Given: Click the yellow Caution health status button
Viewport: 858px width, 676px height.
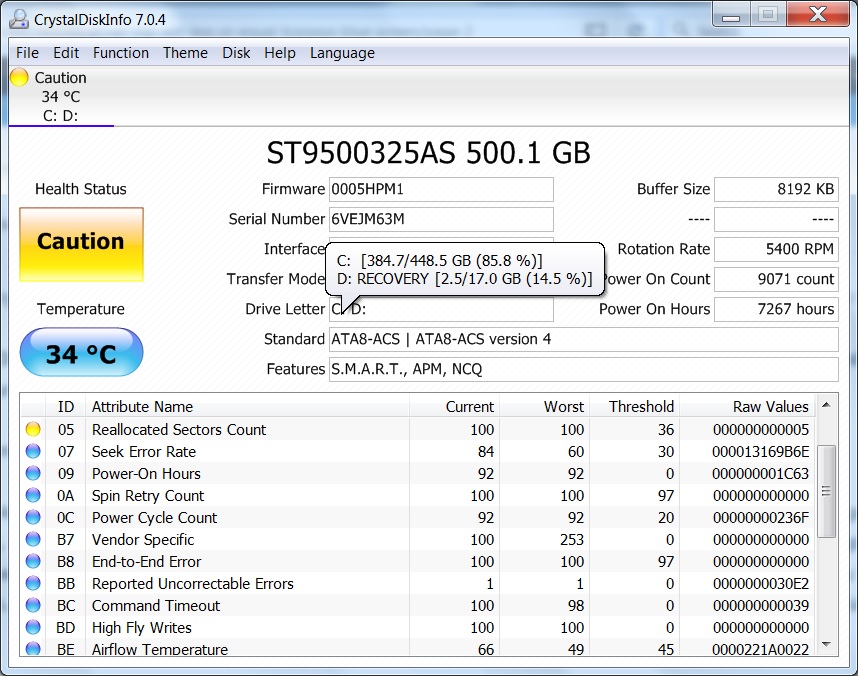Looking at the screenshot, I should [82, 244].
